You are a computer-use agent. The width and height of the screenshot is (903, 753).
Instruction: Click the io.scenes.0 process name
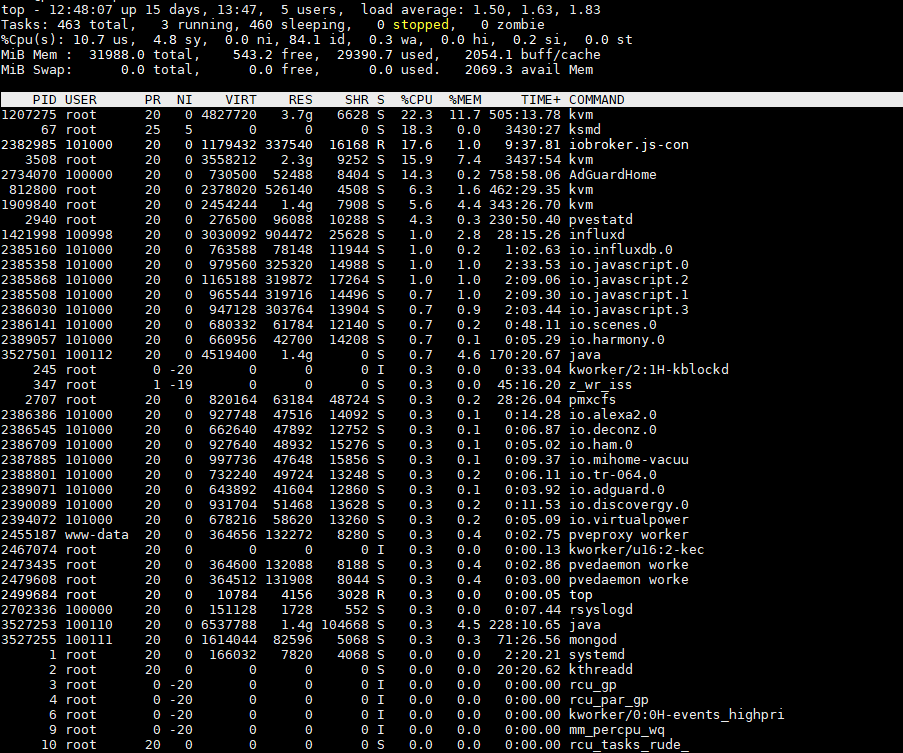613,324
